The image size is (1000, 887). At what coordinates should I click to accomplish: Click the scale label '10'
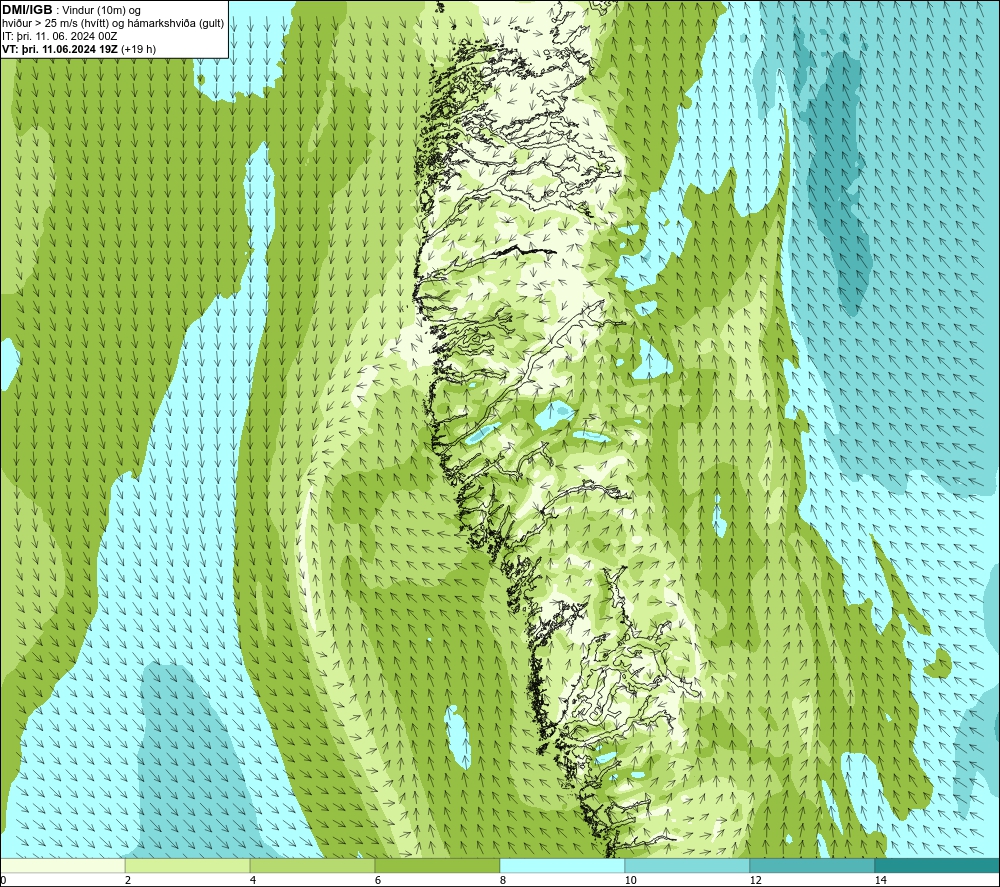point(631,880)
